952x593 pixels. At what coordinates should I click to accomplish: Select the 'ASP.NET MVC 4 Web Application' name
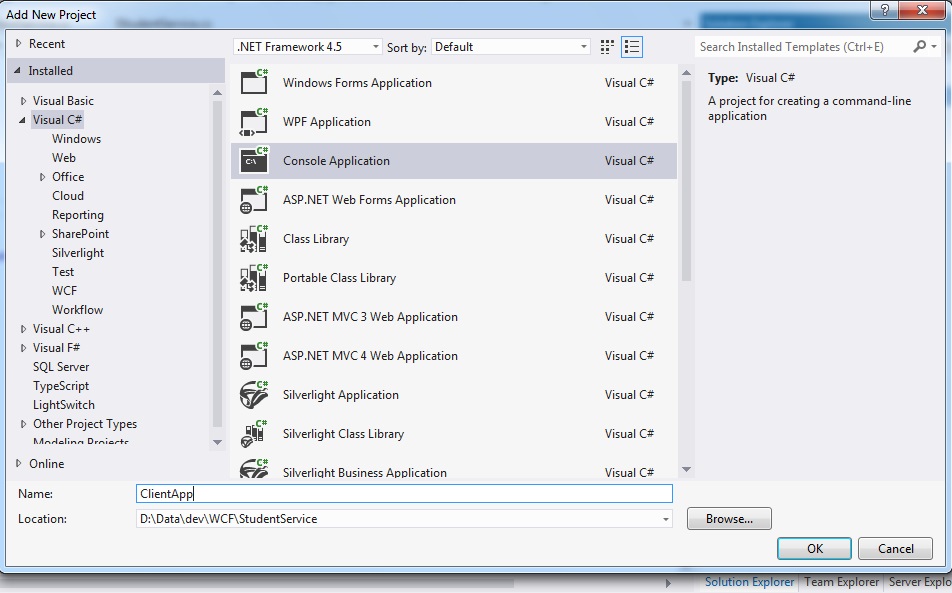370,356
